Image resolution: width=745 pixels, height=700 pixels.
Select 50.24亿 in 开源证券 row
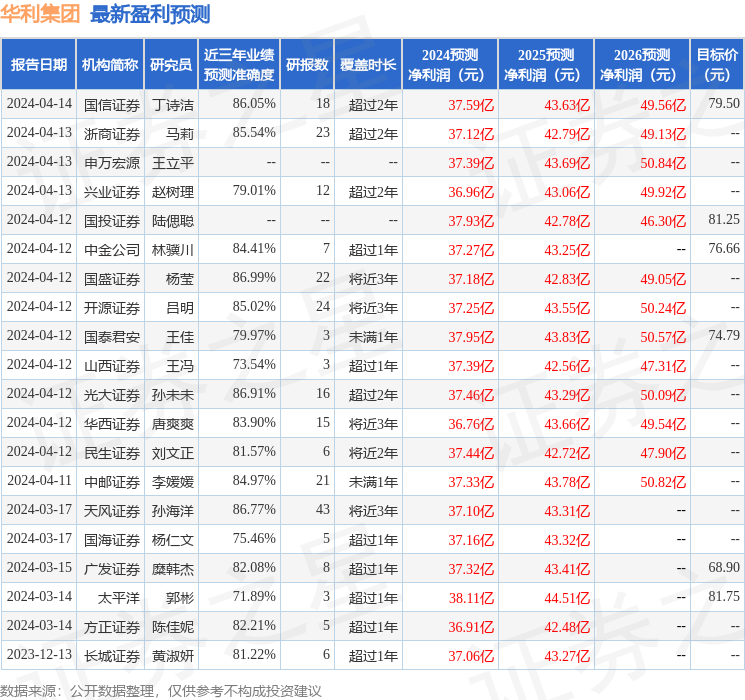[x=663, y=308]
